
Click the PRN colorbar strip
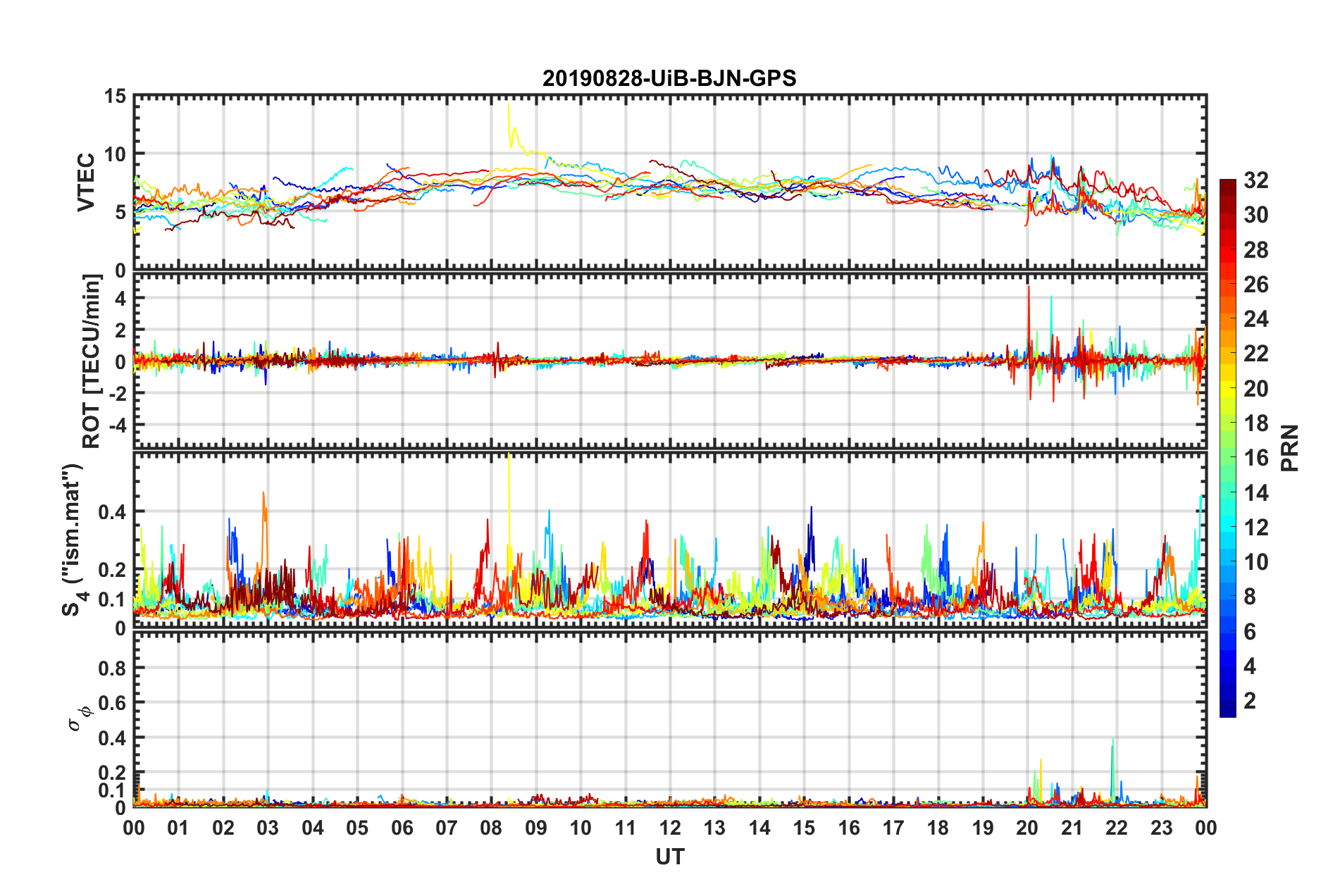pos(1227,448)
